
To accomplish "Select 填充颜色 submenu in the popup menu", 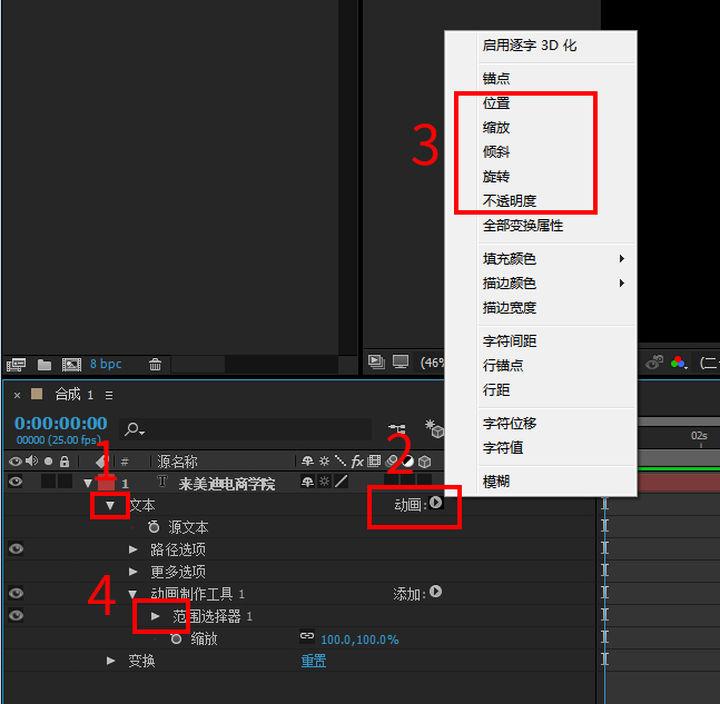I will coord(509,259).
